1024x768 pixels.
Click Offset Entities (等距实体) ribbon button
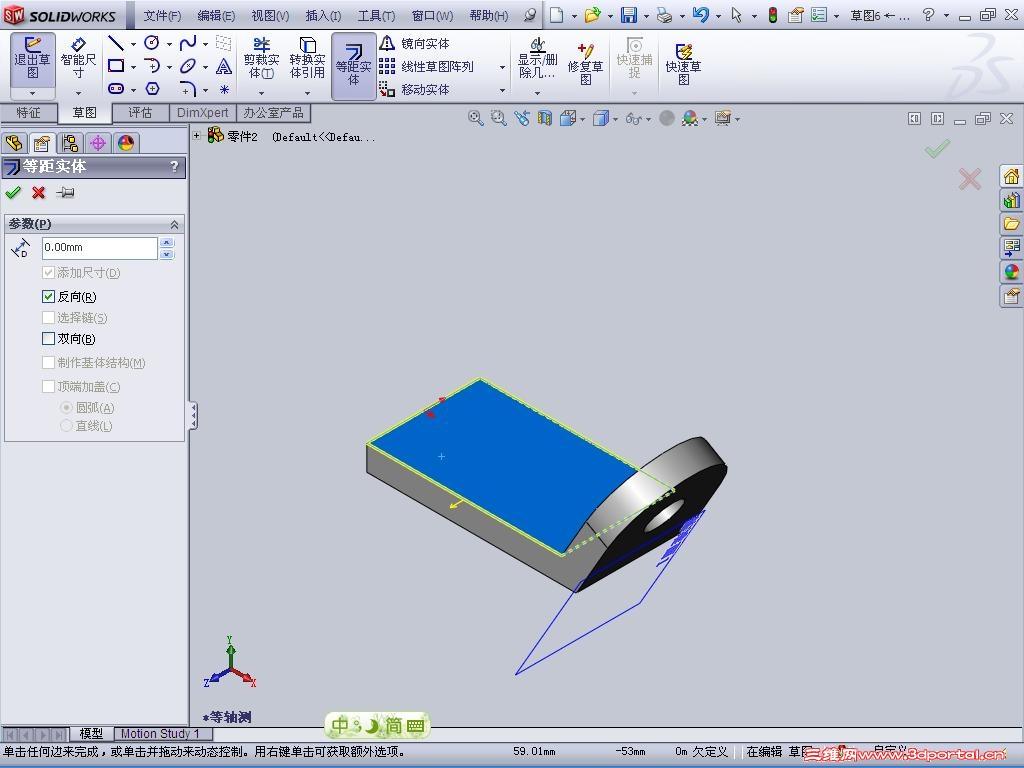click(353, 65)
